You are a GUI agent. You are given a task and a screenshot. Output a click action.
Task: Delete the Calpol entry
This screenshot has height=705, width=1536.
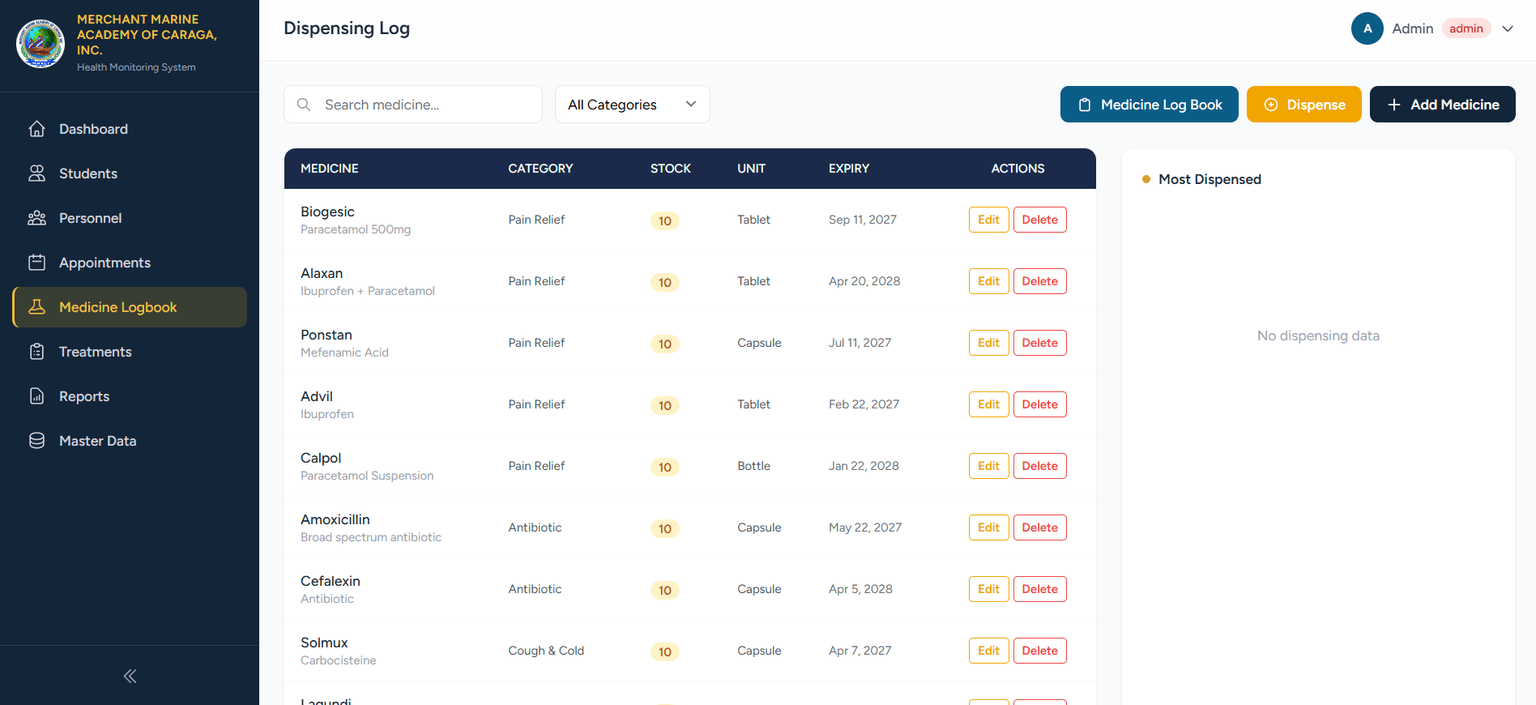(1040, 466)
